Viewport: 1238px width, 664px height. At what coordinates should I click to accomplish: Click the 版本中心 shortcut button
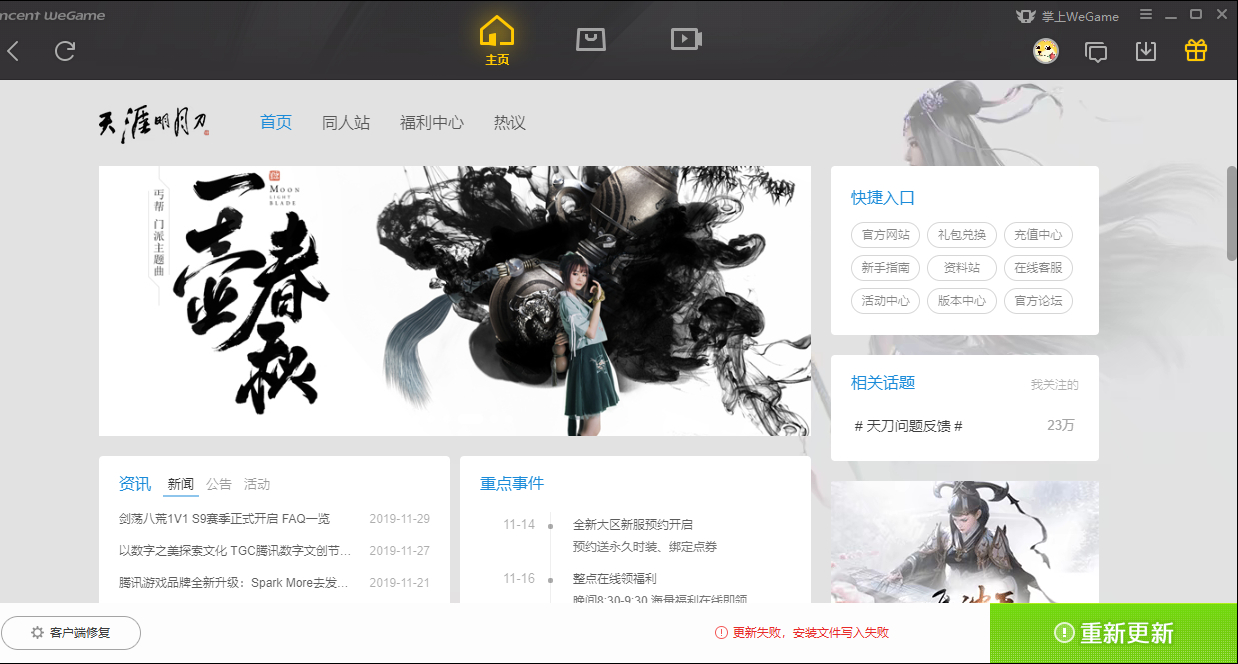[962, 301]
